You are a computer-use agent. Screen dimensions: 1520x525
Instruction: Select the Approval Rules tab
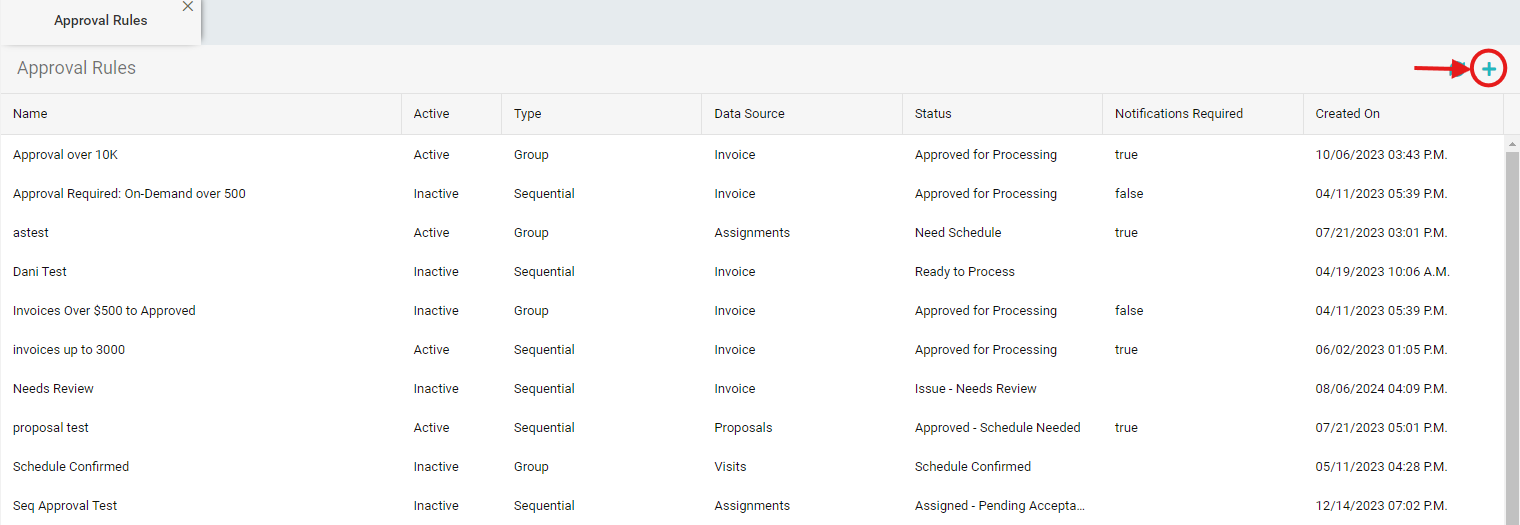point(100,21)
